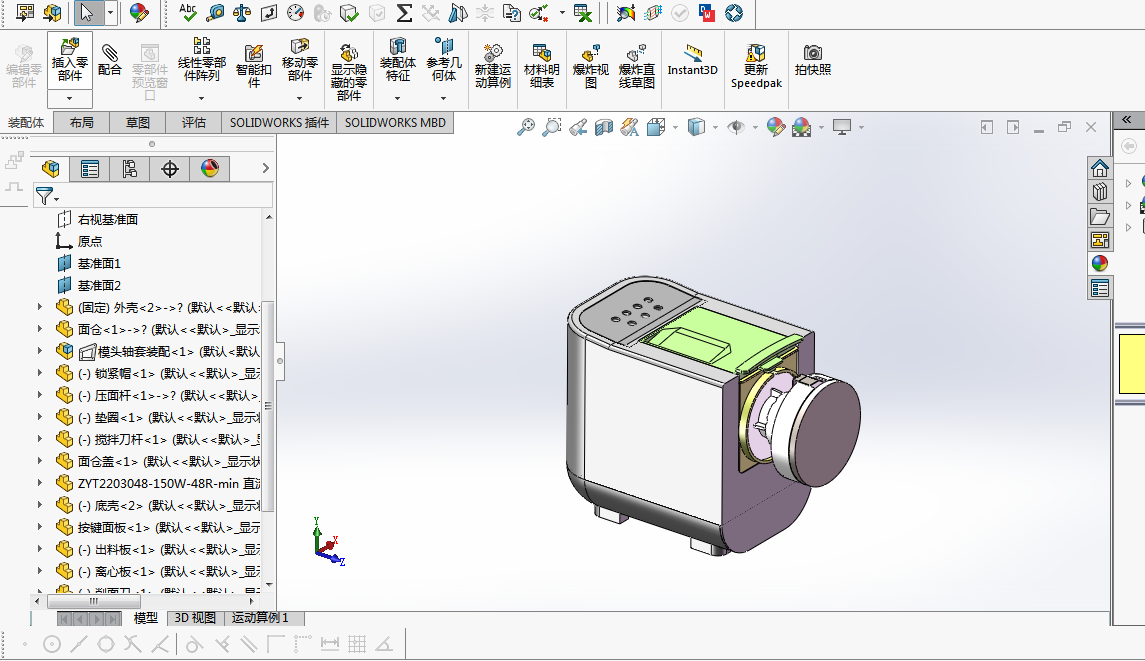Select 右视基准面 in the tree
The height and width of the screenshot is (661, 1145).
[107, 219]
